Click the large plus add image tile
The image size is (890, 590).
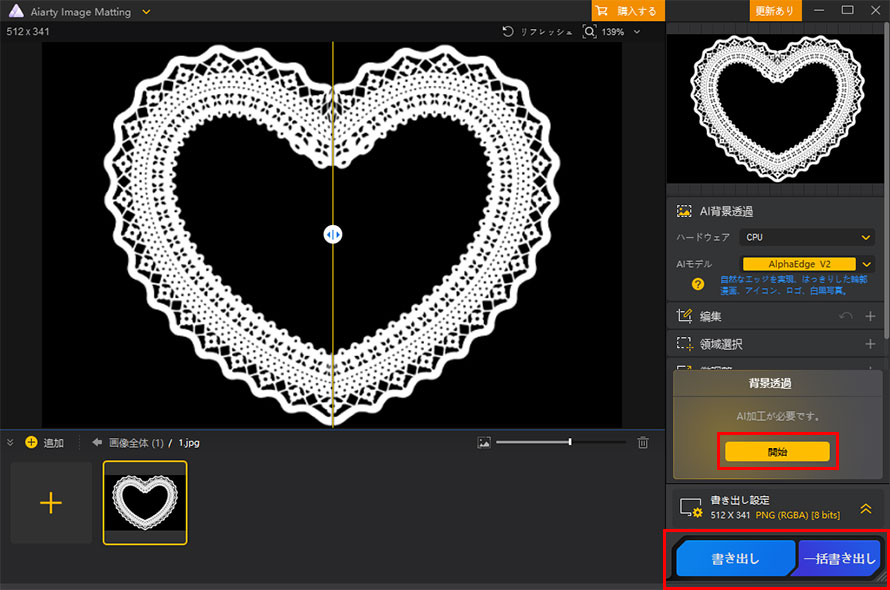51,503
